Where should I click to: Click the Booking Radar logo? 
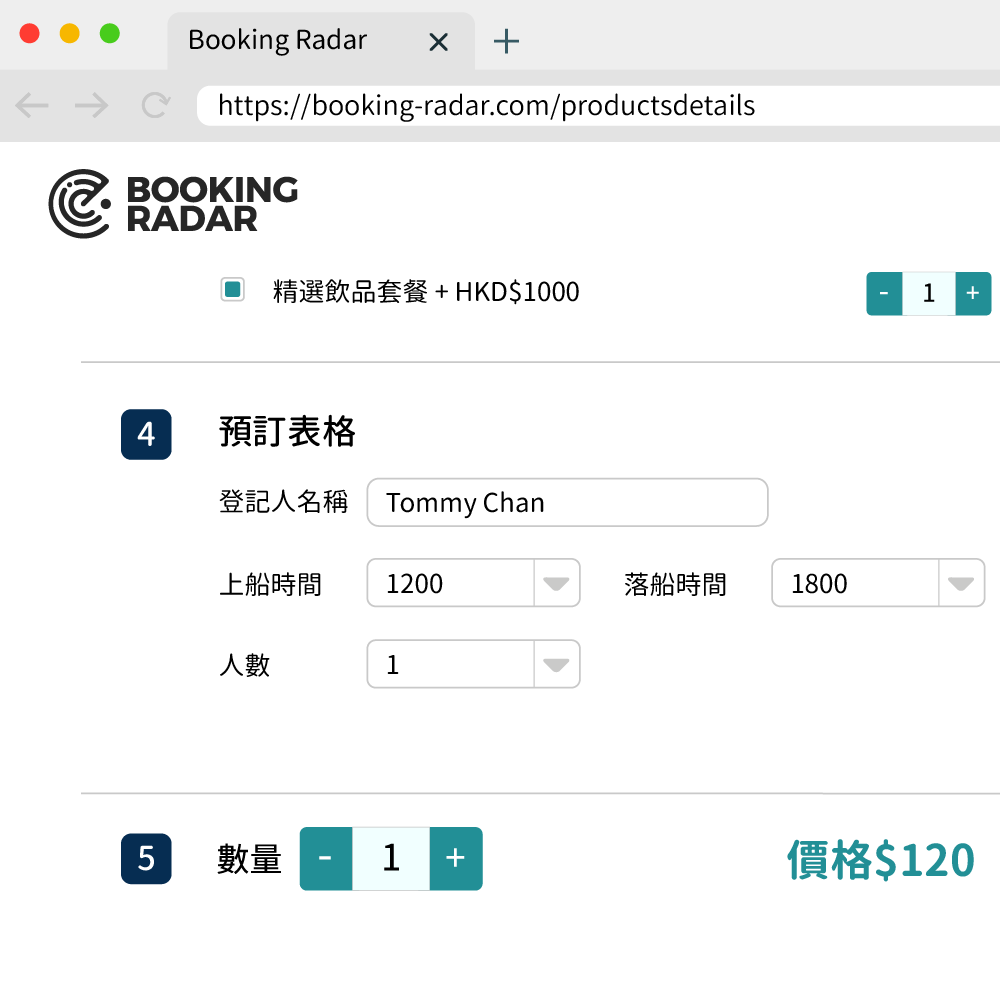click(173, 204)
